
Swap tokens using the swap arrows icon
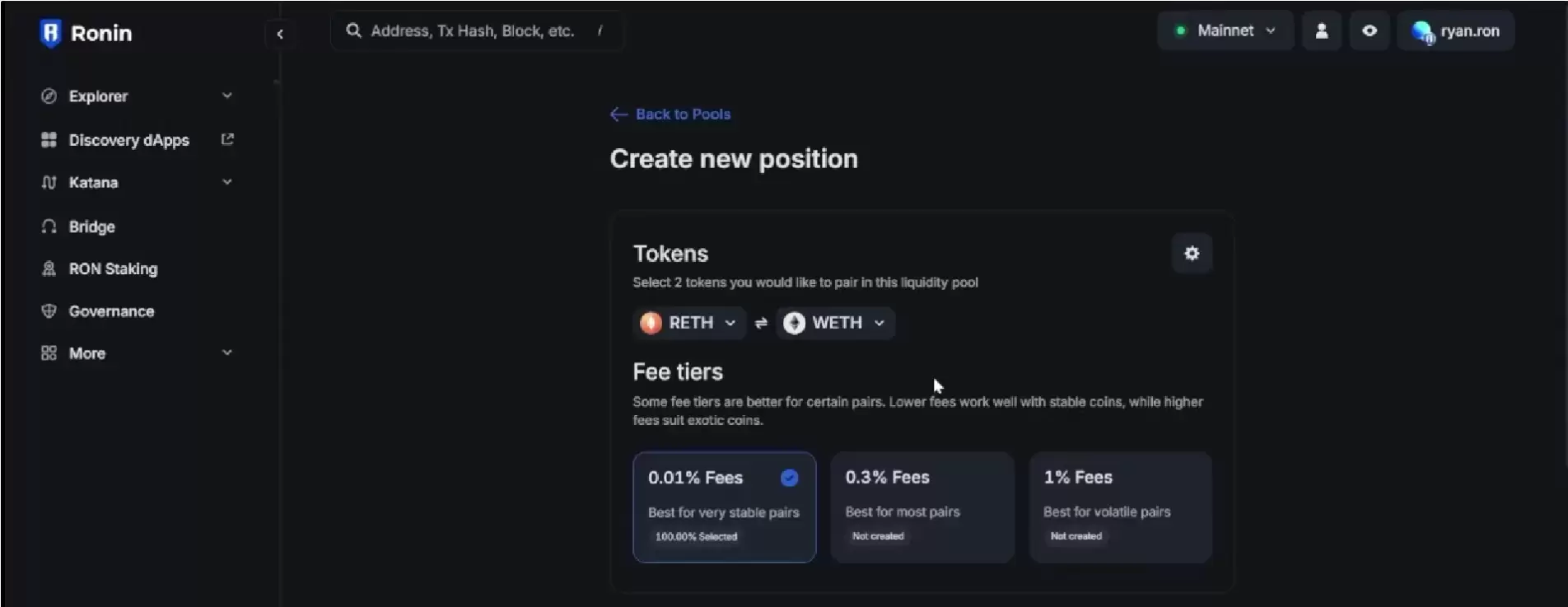tap(761, 323)
